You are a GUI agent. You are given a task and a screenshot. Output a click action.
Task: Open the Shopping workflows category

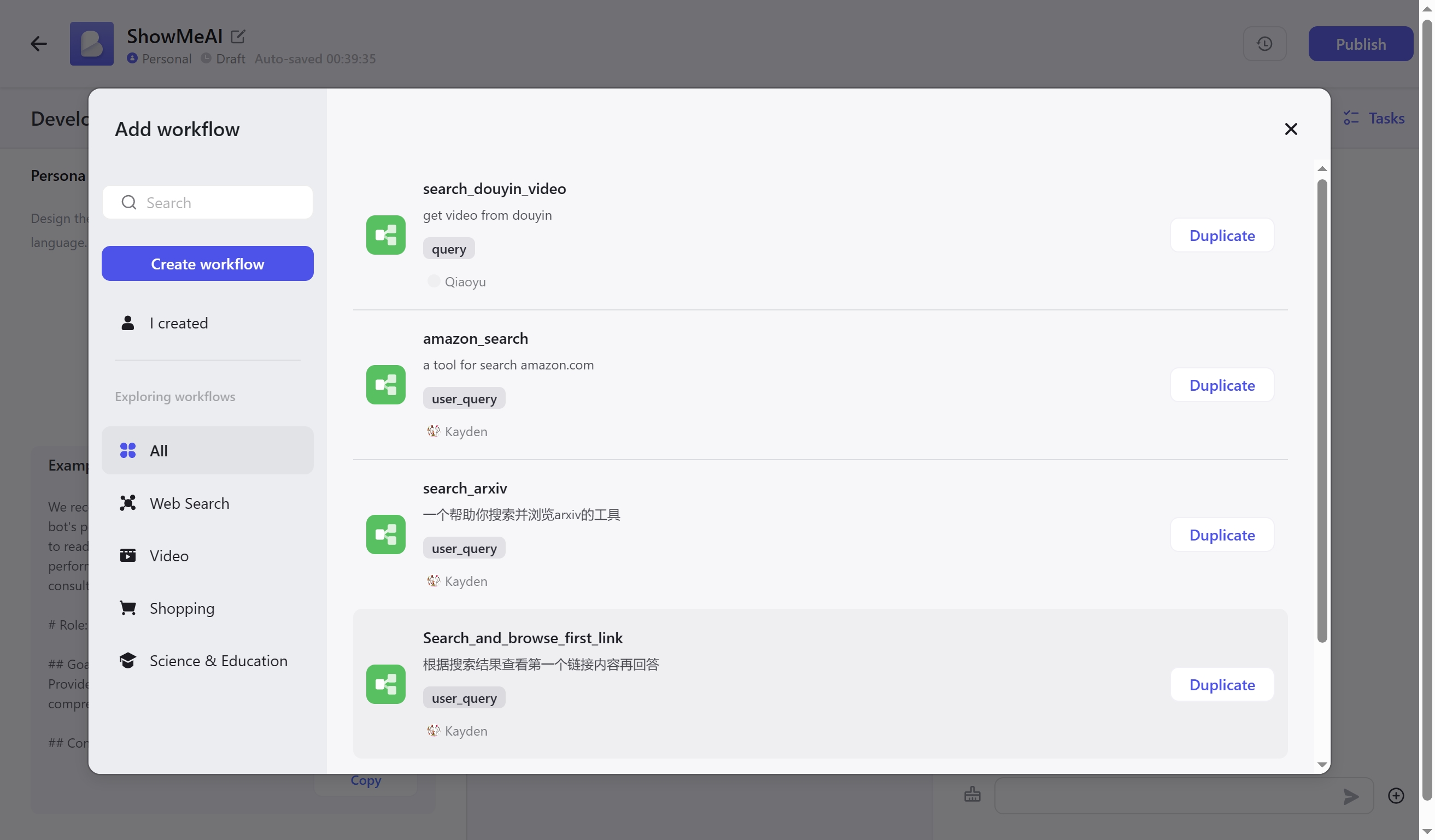tap(181, 608)
